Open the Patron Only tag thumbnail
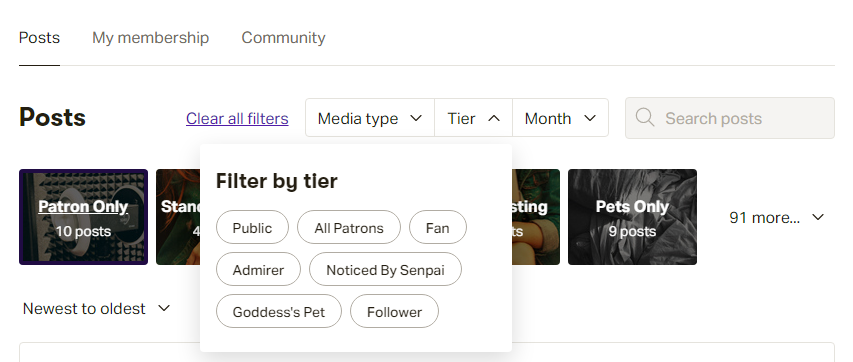The image size is (853, 362). 83,217
